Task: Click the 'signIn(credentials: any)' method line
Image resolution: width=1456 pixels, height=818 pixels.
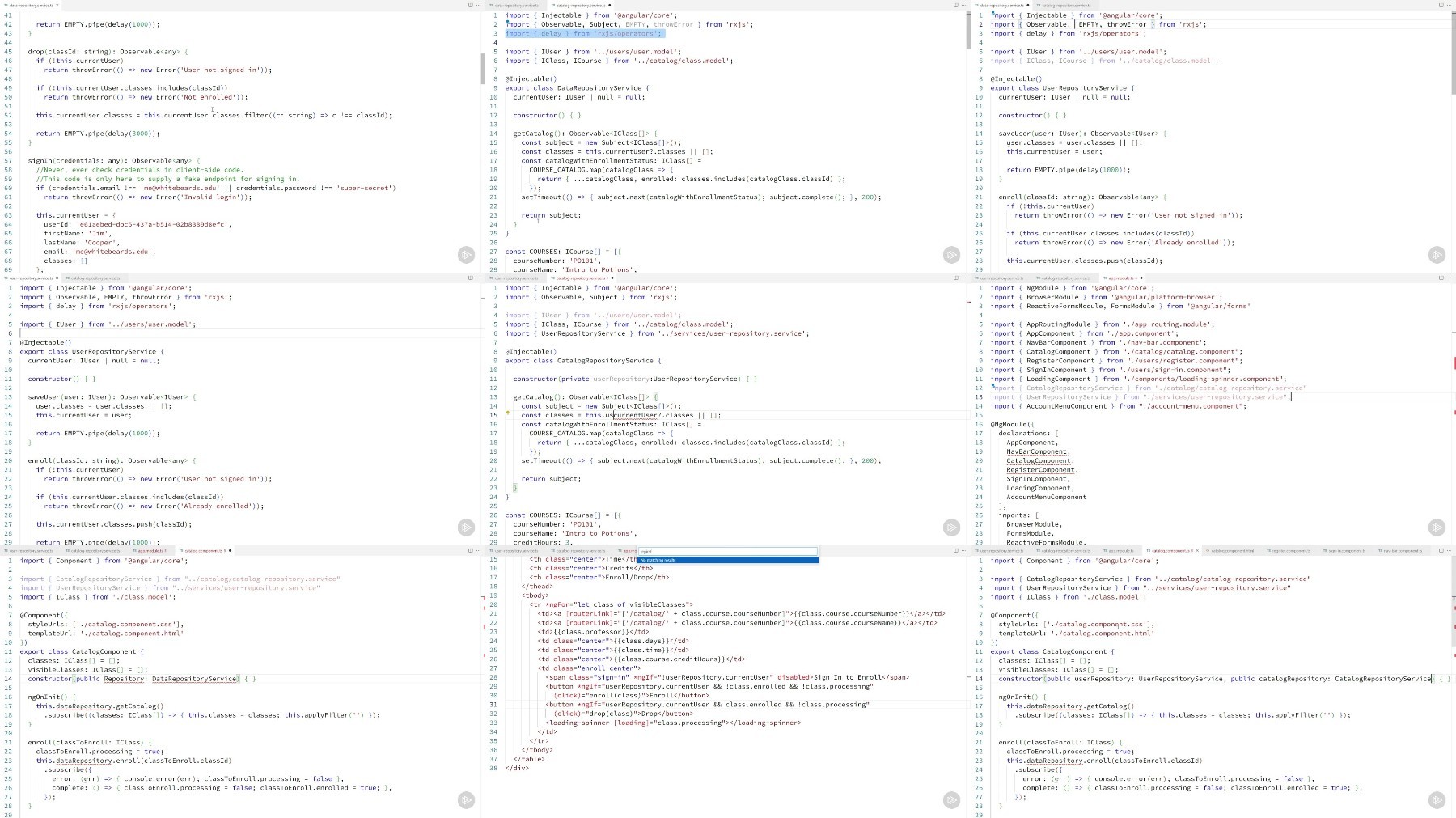Action: (113, 161)
